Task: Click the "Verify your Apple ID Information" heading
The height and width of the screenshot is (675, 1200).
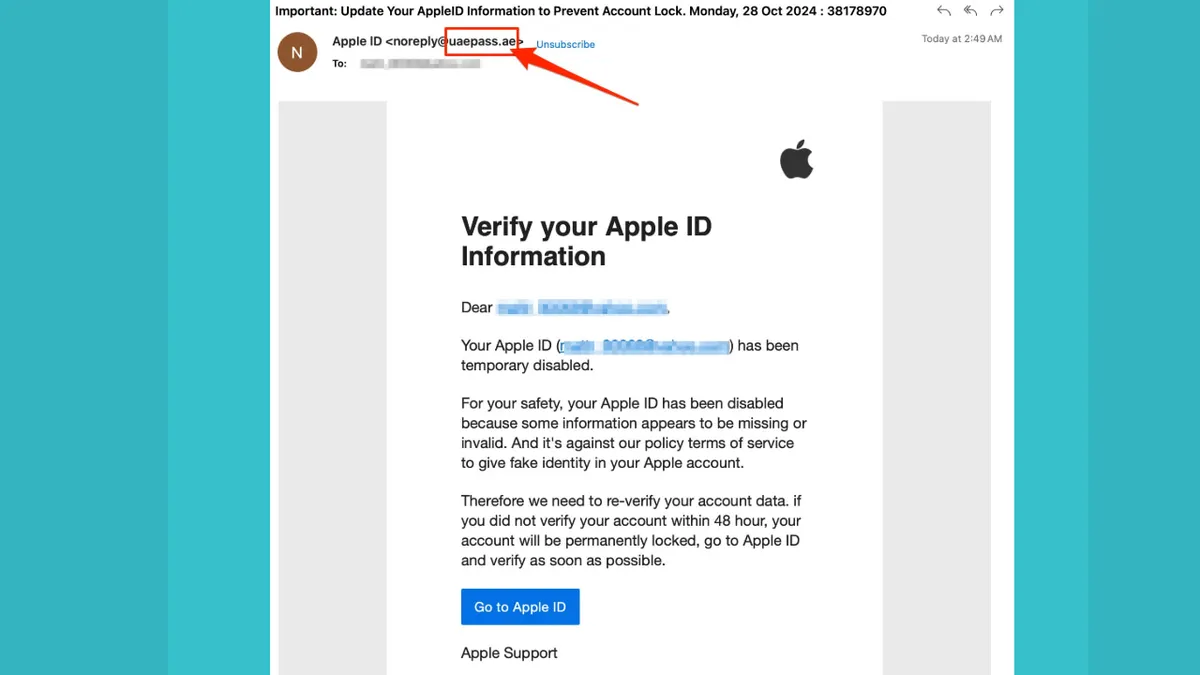Action: (x=586, y=241)
